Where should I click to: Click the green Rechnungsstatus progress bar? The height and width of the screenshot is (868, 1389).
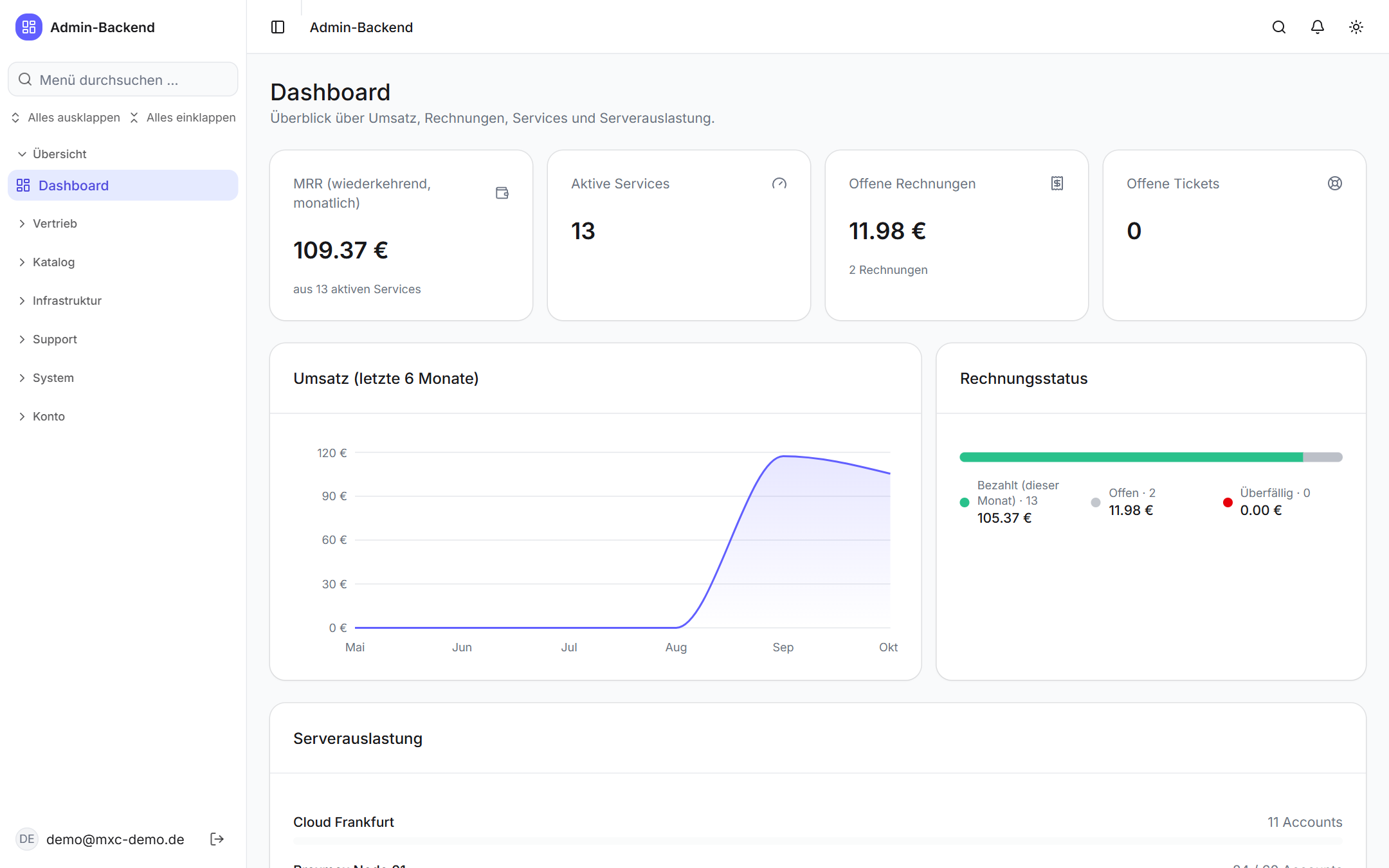(x=1131, y=457)
